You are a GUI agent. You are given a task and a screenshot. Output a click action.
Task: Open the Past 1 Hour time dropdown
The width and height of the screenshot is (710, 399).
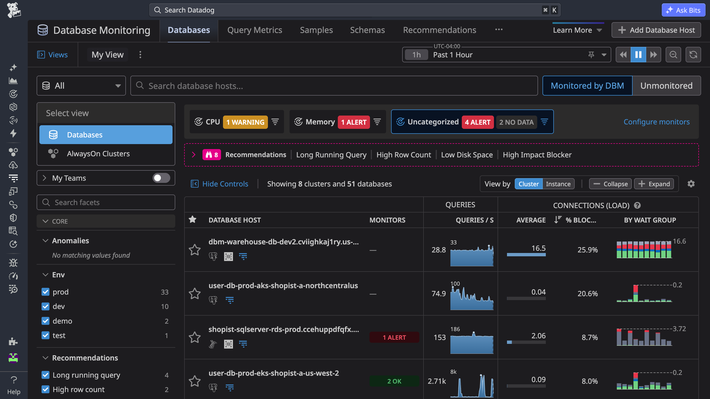pyautogui.click(x=506, y=55)
